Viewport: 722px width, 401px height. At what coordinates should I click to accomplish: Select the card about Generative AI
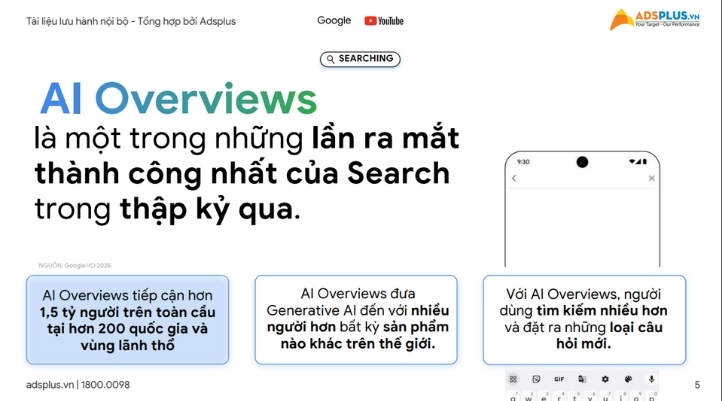[356, 320]
